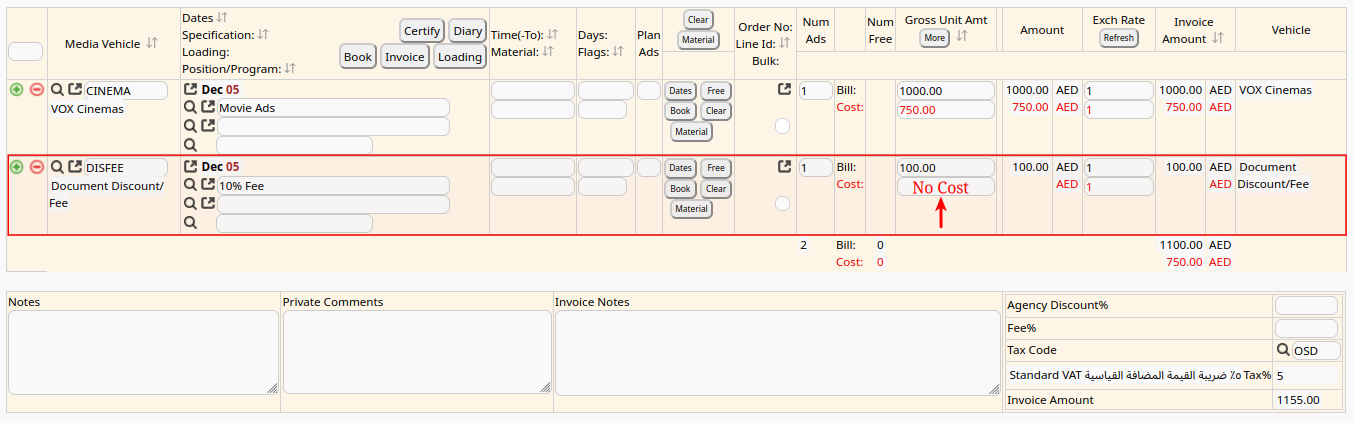This screenshot has width=1353, height=423.
Task: Add a line using CINEMA row's green plus
Action: pos(17,90)
